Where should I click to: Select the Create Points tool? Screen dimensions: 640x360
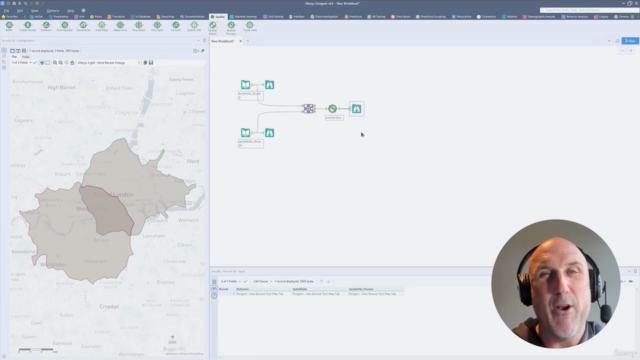click(x=27, y=26)
